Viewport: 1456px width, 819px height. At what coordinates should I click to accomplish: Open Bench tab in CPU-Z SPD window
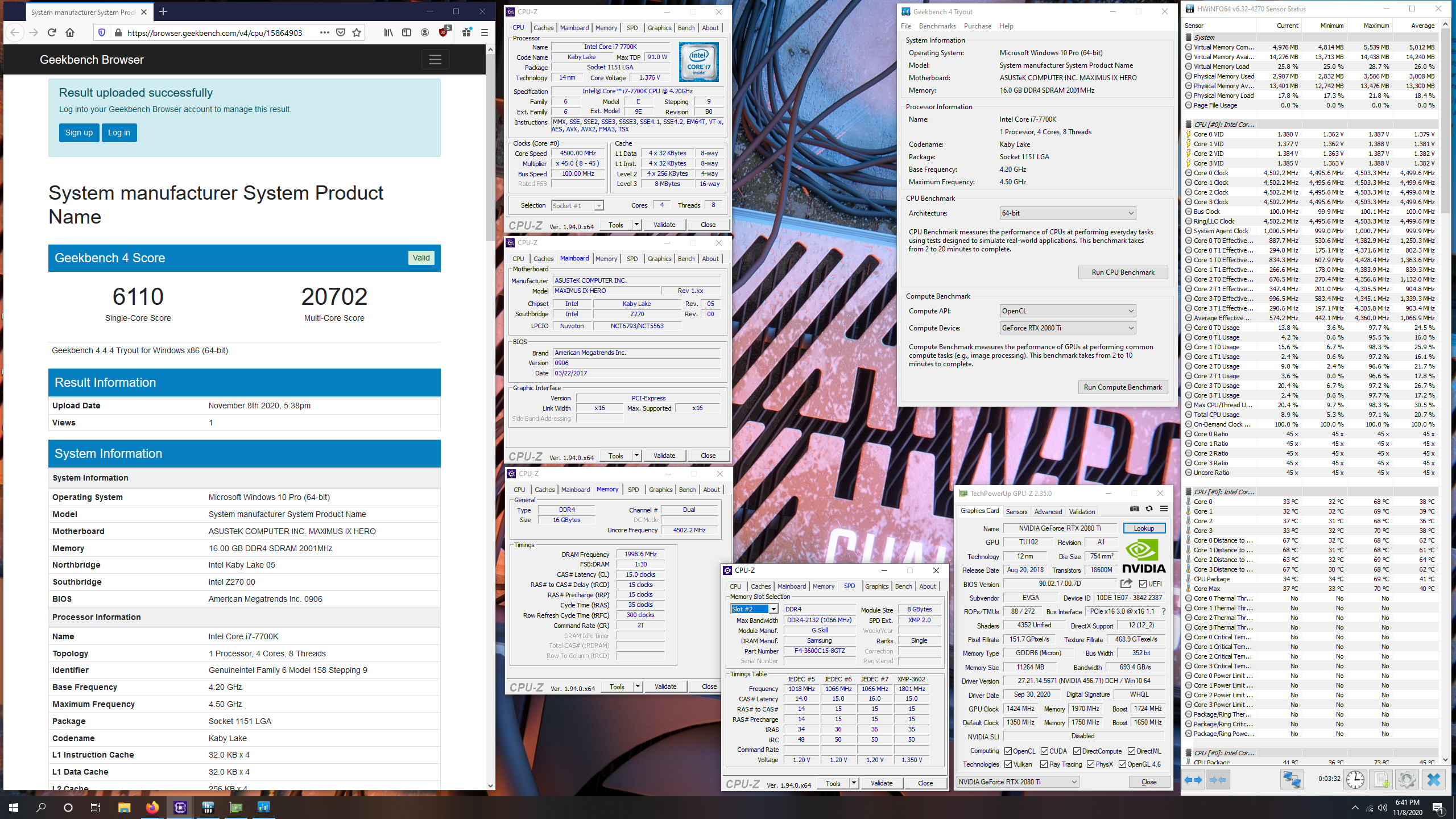pos(903,586)
